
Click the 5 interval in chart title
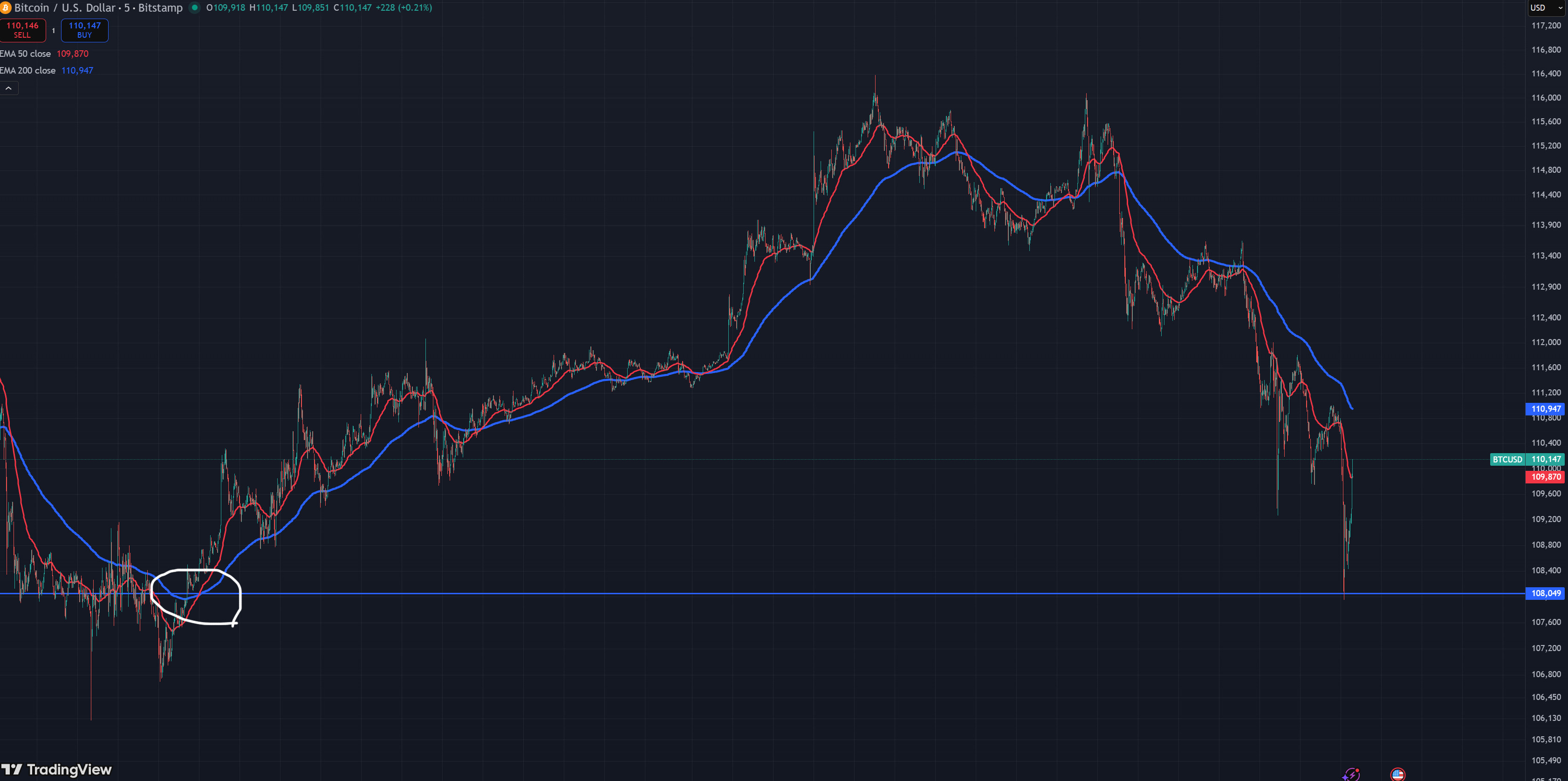[127, 8]
